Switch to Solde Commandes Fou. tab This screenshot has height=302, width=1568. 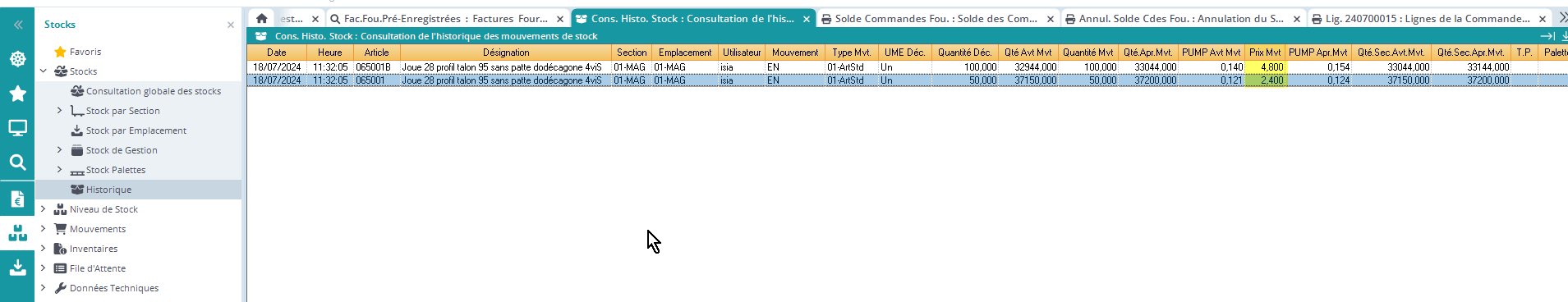tap(936, 18)
